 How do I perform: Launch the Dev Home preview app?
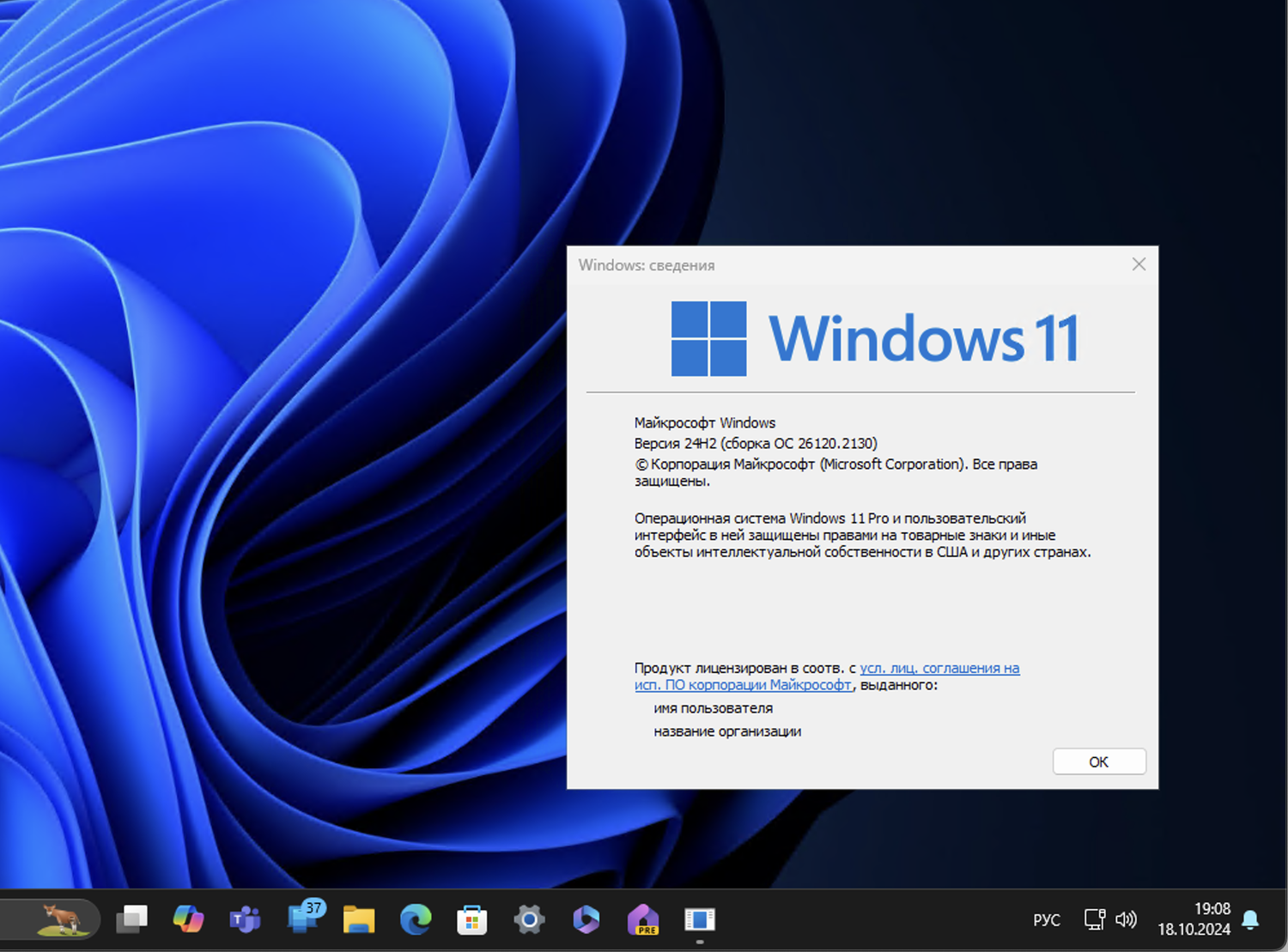point(643,919)
